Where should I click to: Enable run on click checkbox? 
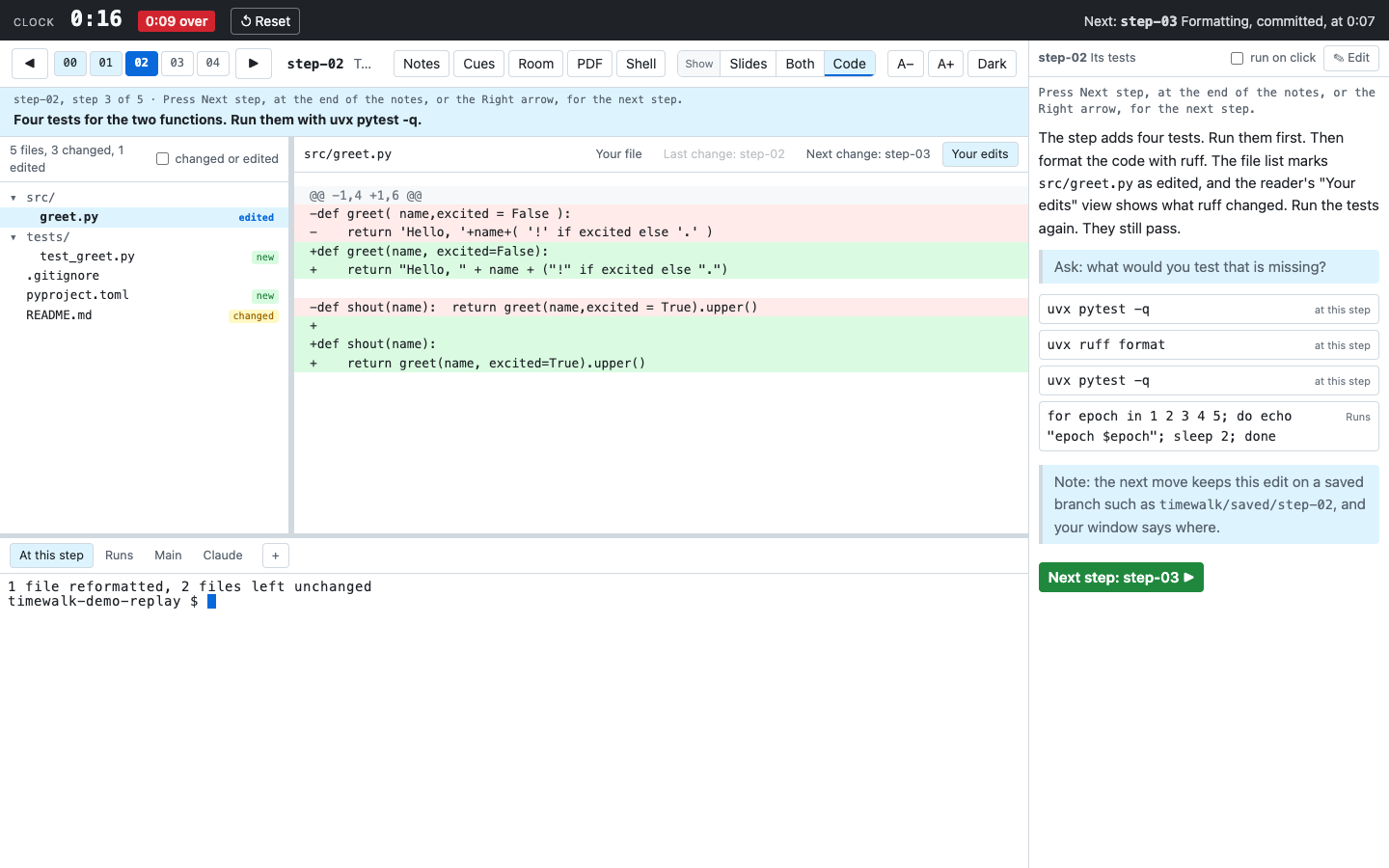point(1237,58)
